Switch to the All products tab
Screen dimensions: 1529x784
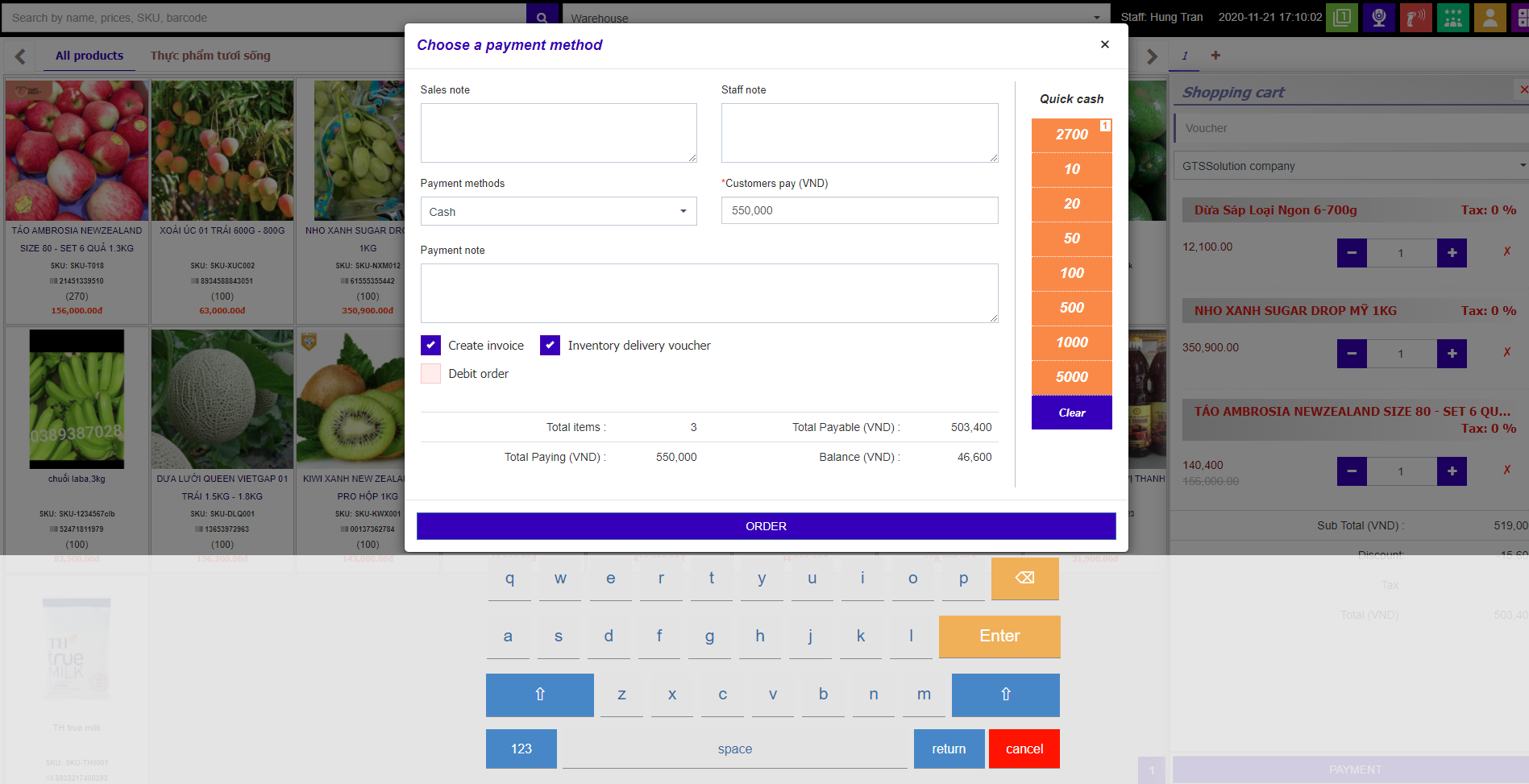coord(89,55)
